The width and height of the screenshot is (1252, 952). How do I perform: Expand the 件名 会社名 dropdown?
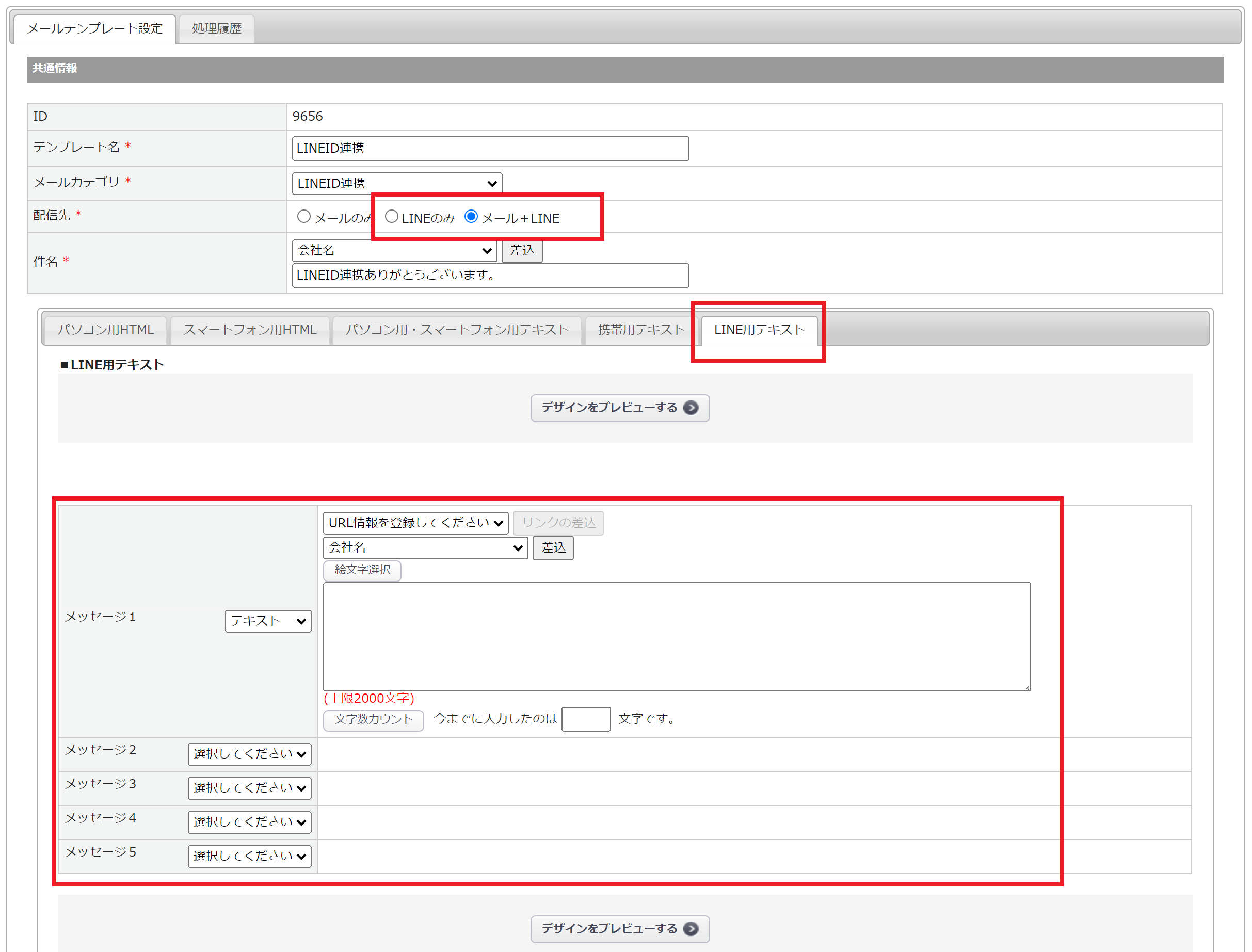pyautogui.click(x=394, y=250)
